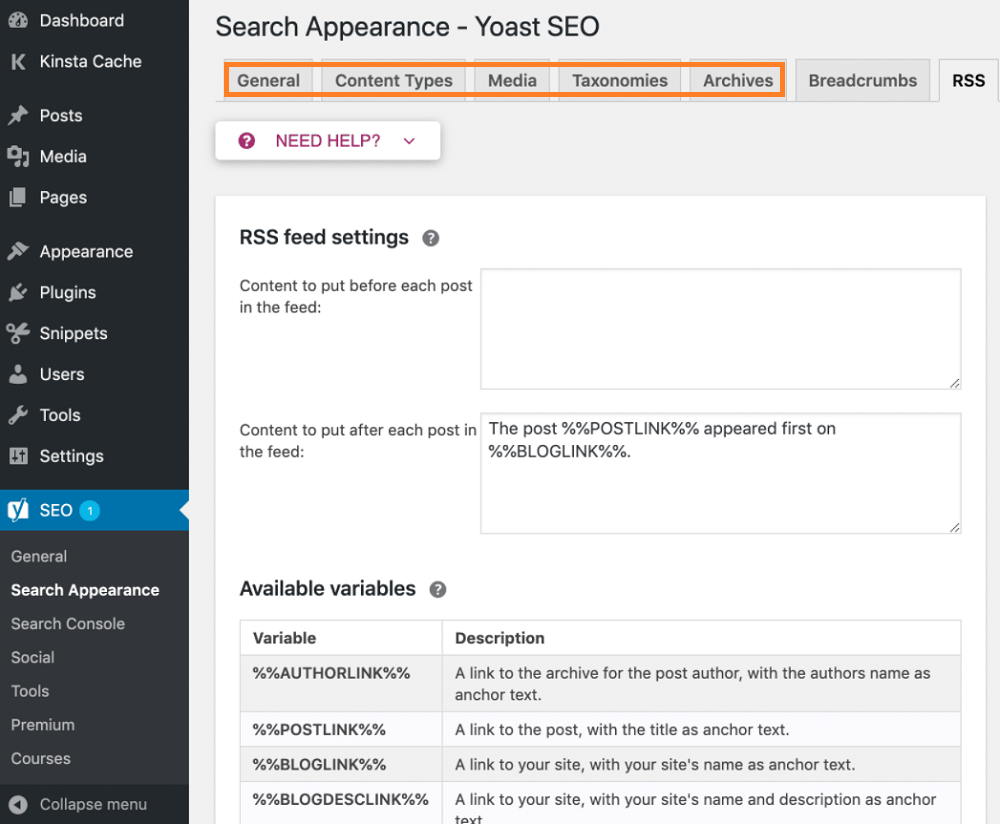Select the RSS tab

point(968,80)
